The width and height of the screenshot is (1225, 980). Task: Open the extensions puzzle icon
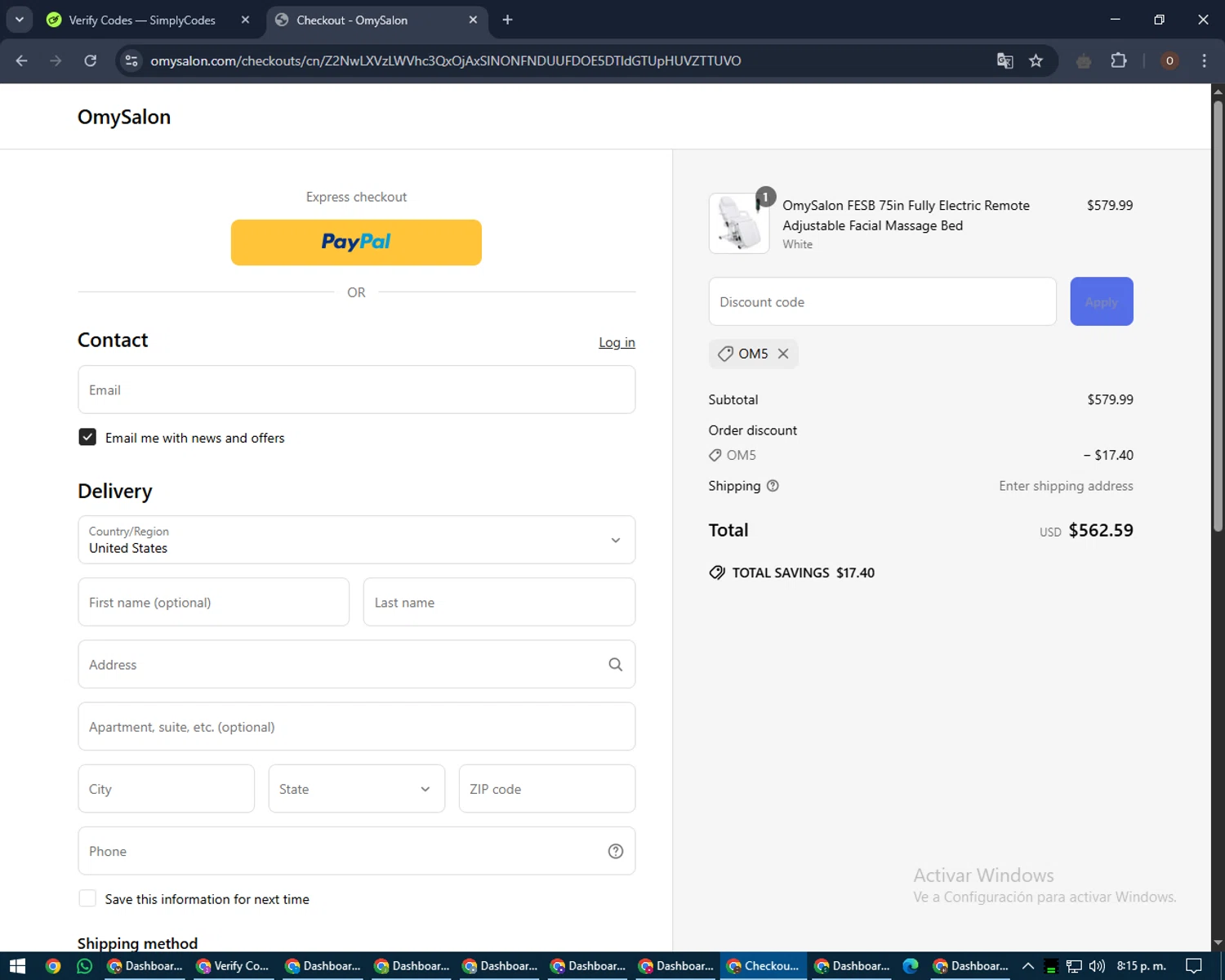1119,60
